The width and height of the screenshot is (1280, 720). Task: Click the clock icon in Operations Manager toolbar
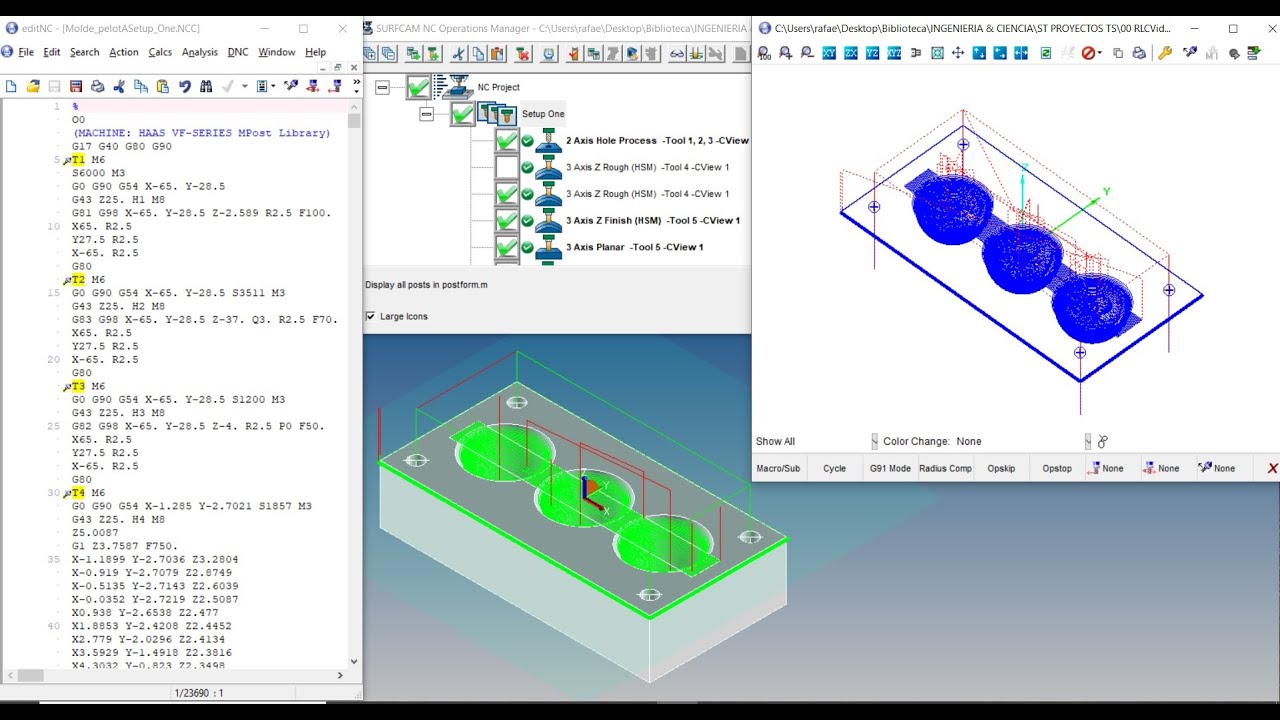549,54
